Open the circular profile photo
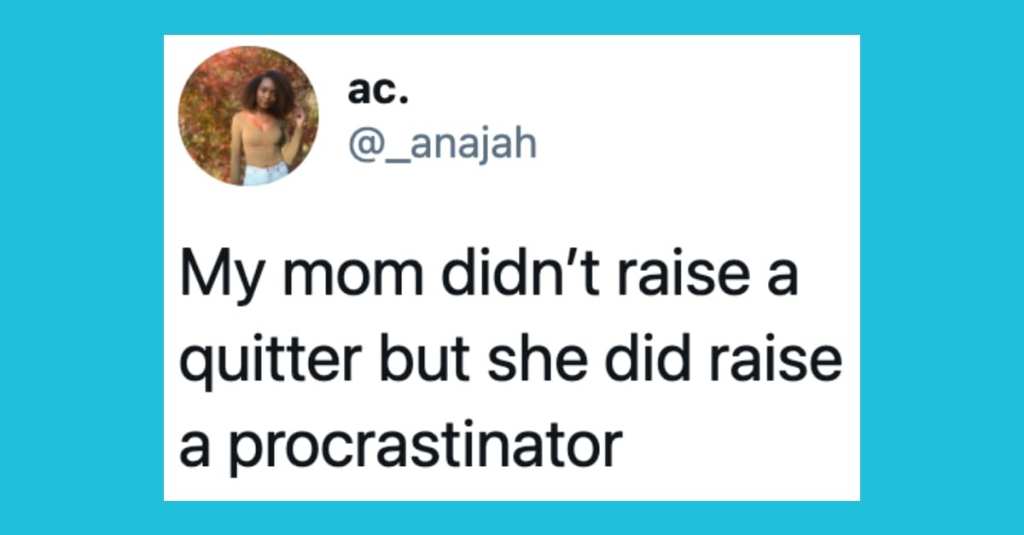 (x=248, y=116)
